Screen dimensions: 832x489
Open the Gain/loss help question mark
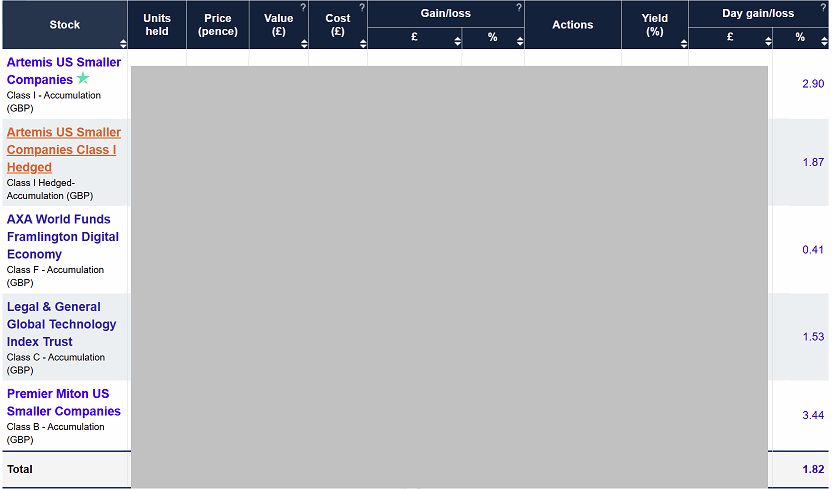pos(518,8)
